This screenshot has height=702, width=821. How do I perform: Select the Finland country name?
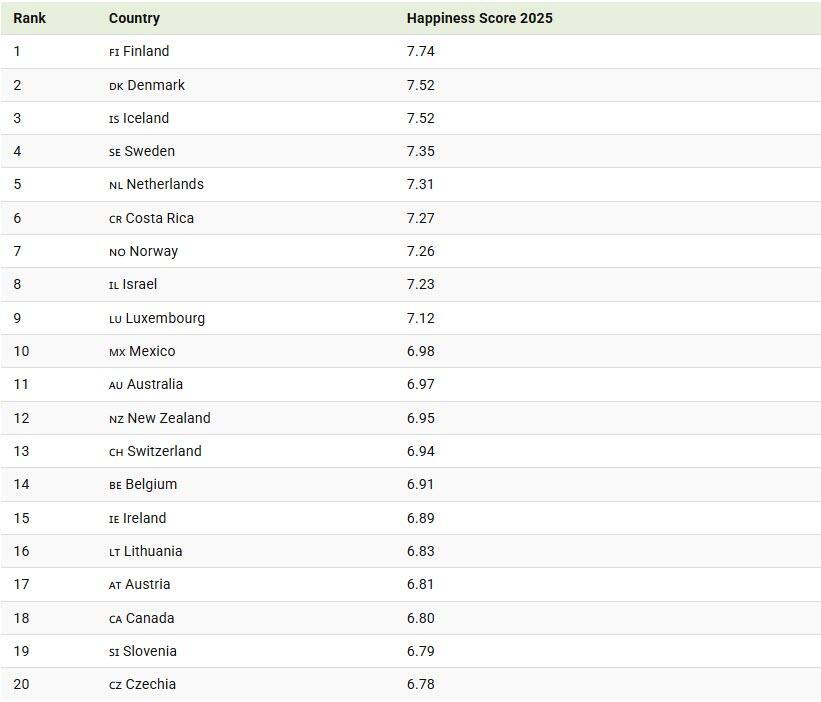tap(146, 51)
